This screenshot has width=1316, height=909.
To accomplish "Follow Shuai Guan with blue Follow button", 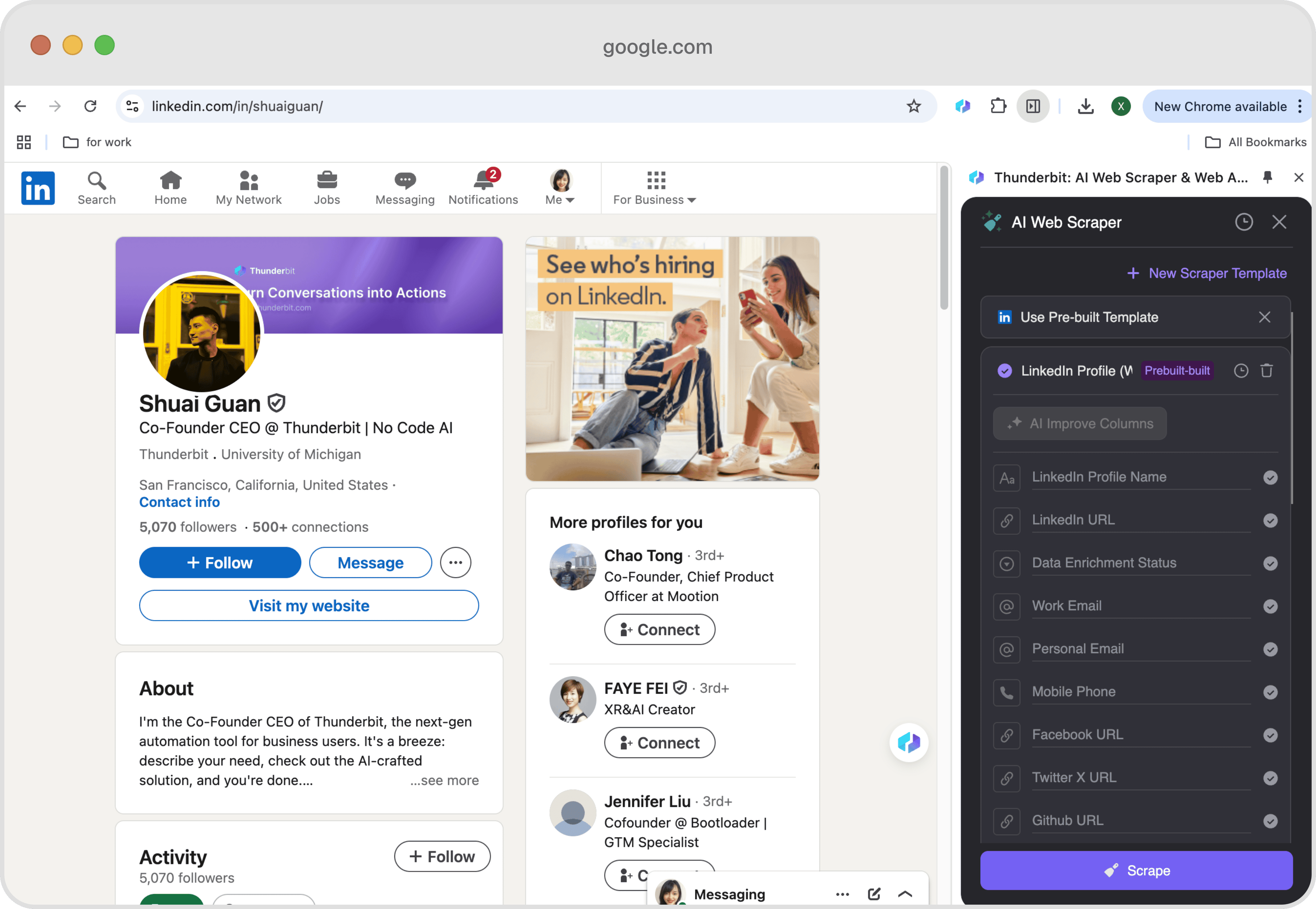I will tap(220, 563).
